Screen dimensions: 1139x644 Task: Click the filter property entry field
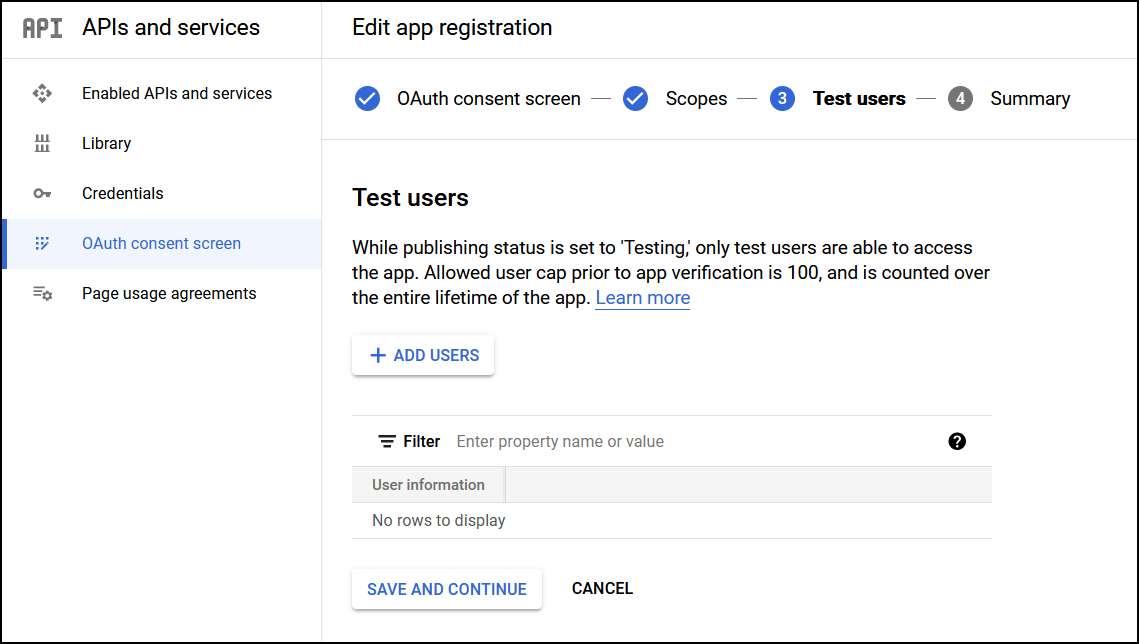coord(560,441)
